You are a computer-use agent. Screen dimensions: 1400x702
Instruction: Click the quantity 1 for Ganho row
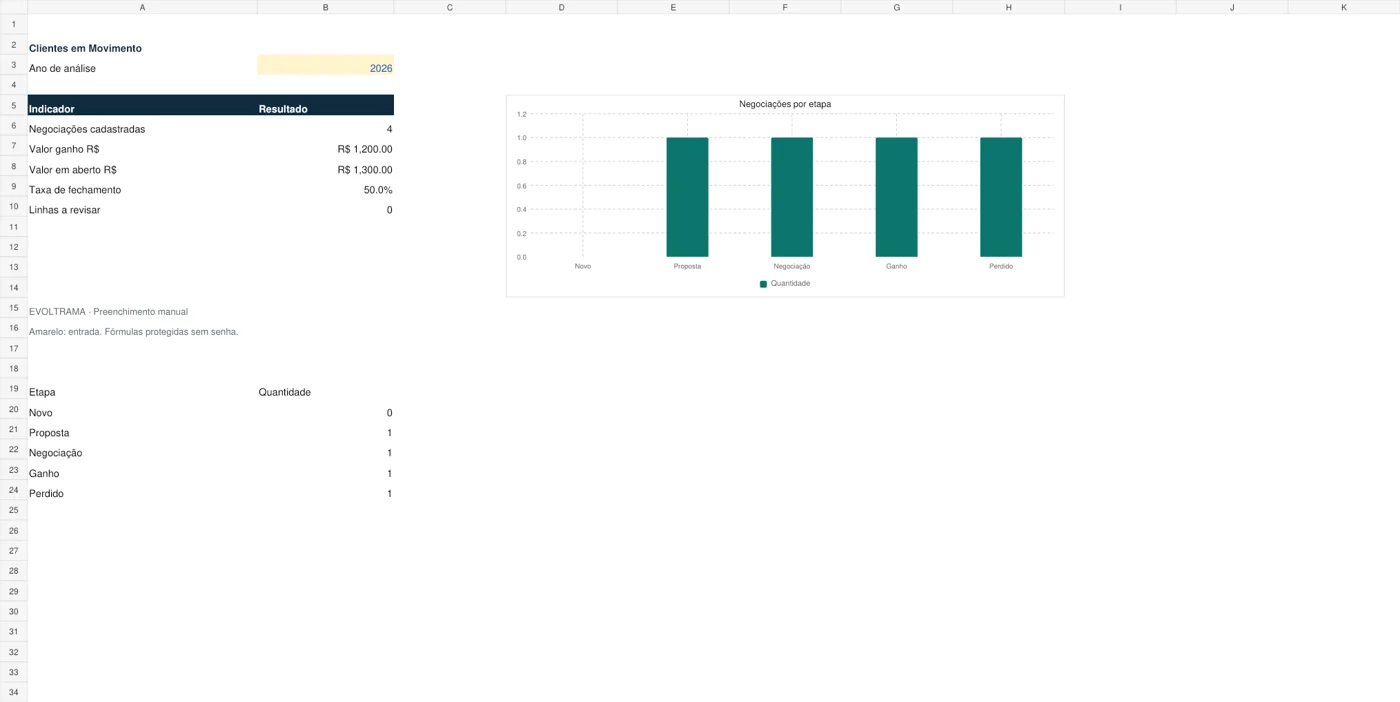(325, 471)
